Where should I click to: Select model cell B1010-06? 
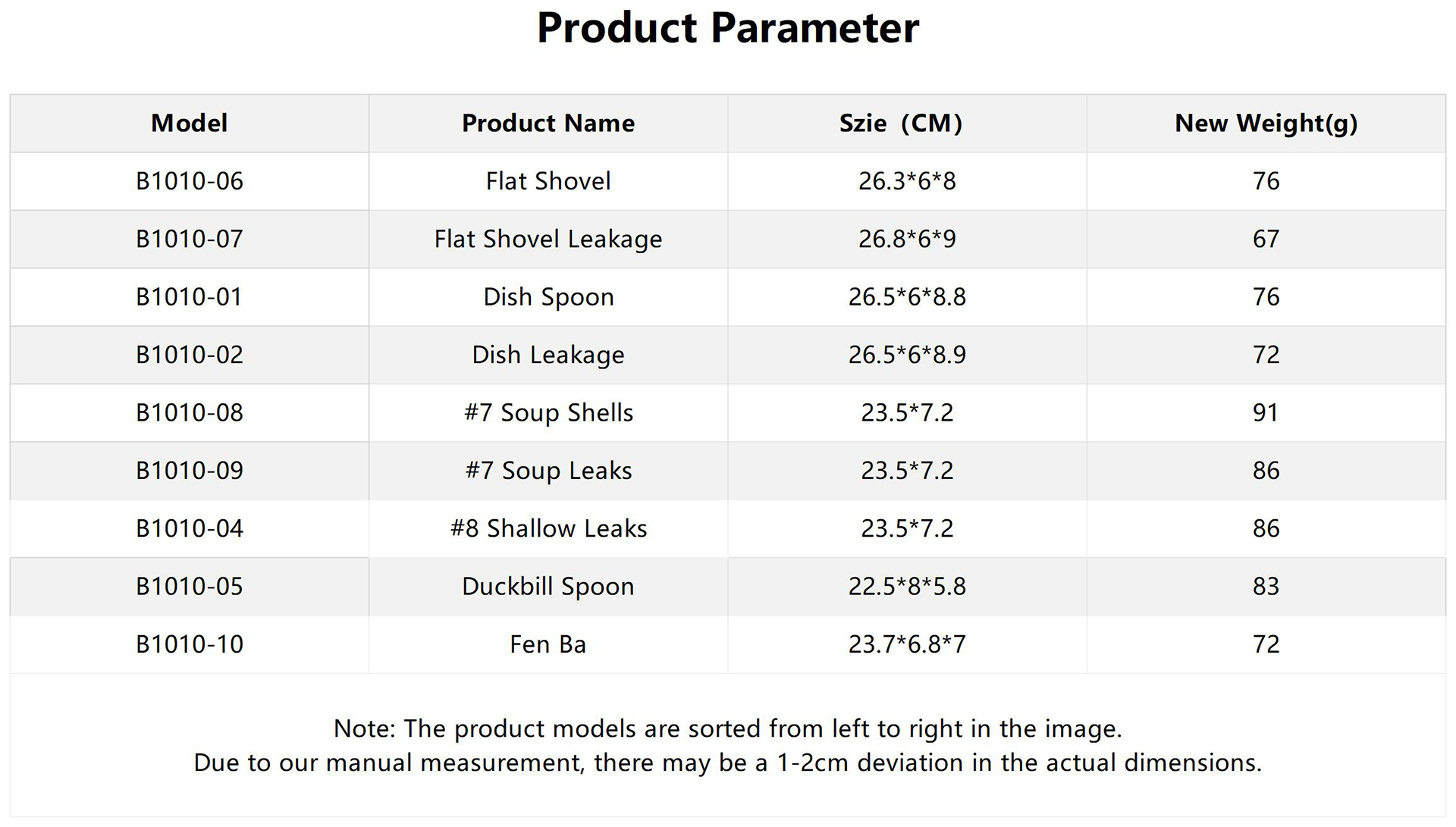189,181
